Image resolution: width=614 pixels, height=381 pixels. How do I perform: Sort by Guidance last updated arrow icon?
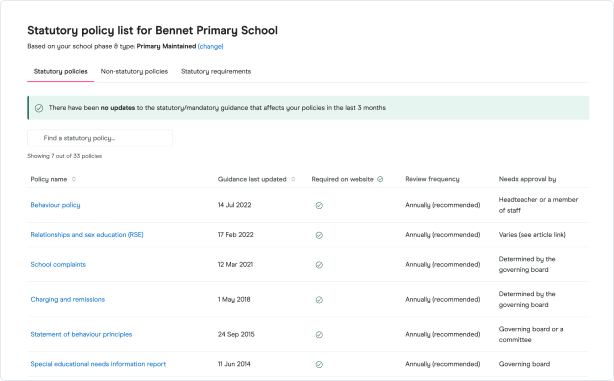293,179
